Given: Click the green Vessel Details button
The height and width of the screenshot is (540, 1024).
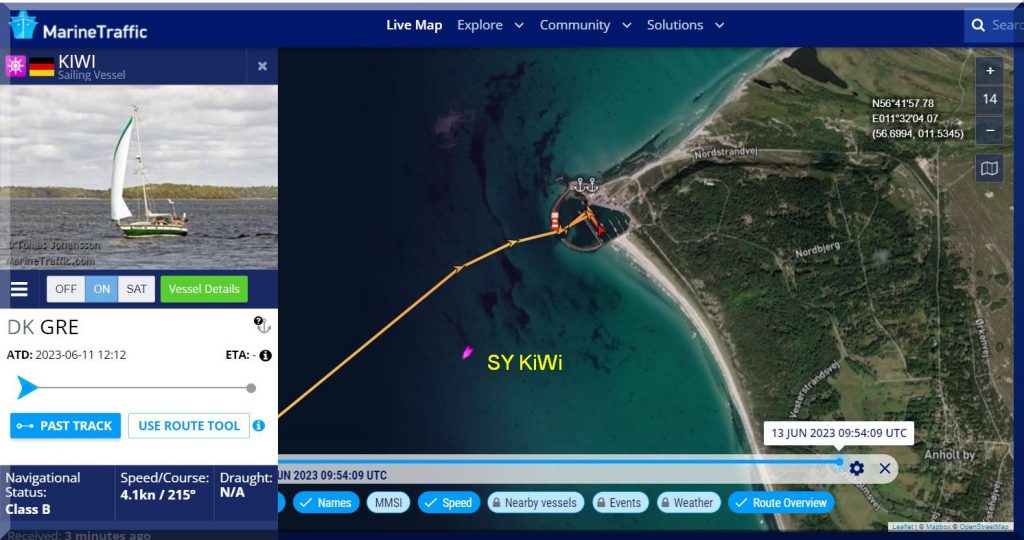Looking at the screenshot, I should coord(204,289).
